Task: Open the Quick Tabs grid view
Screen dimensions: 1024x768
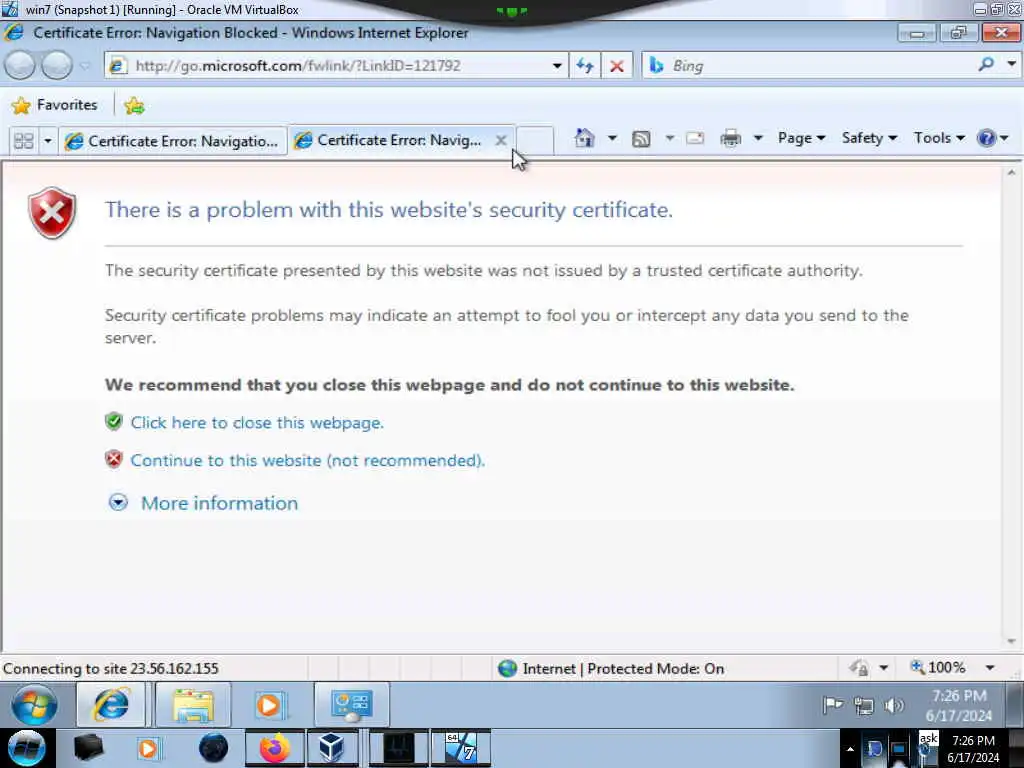Action: point(24,140)
